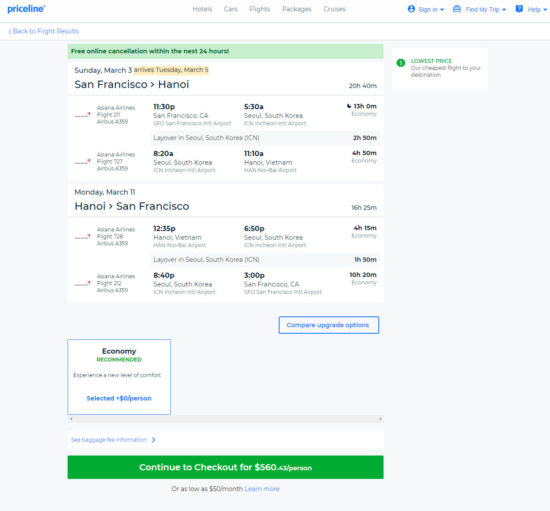Click the Asiana Airlines logo for Flight 212
The image size is (550, 511).
click(x=82, y=283)
